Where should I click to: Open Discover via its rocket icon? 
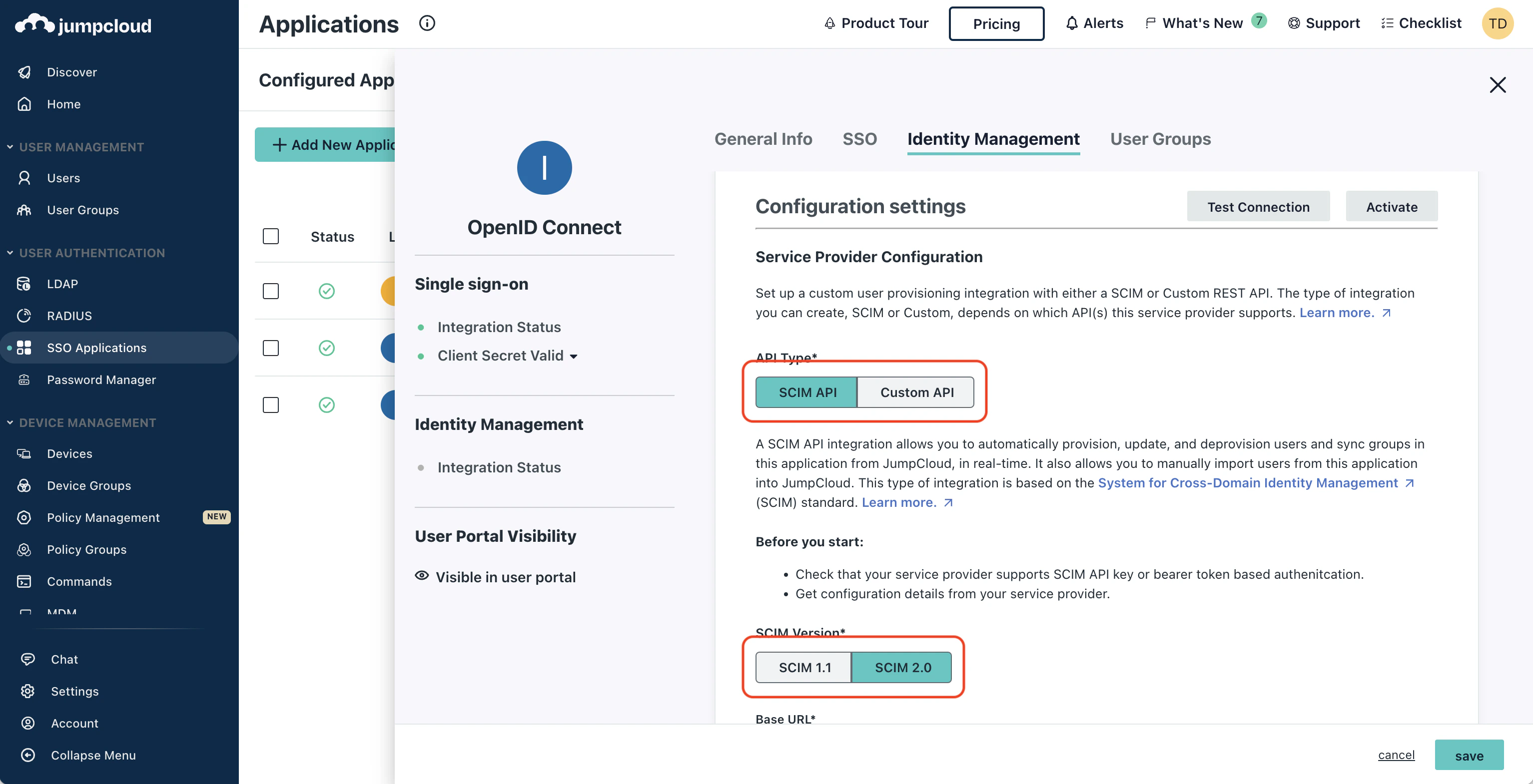(24, 72)
